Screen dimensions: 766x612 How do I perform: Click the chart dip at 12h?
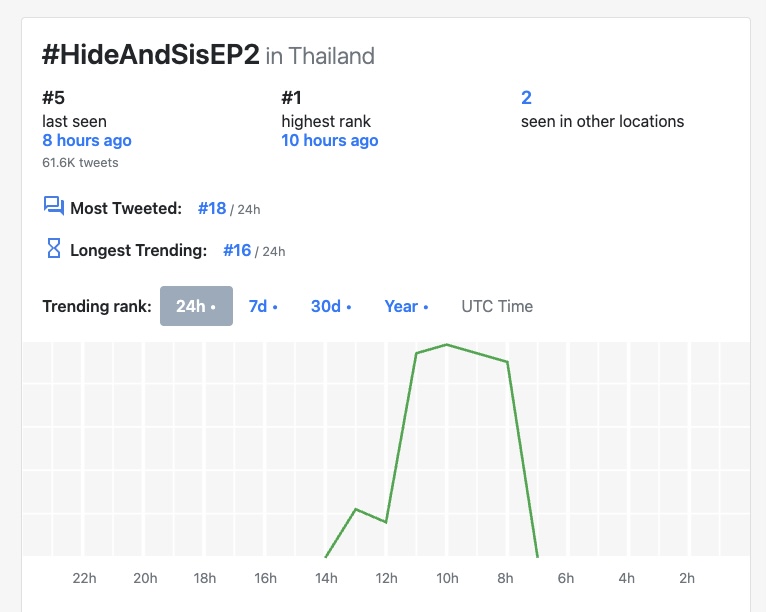click(x=386, y=522)
